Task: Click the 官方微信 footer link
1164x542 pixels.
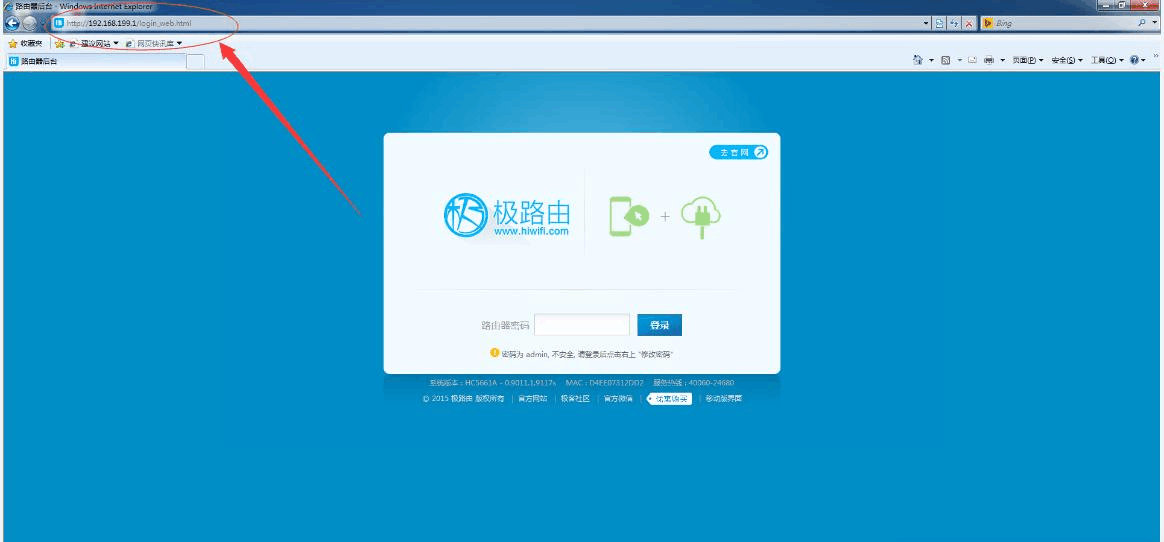Action: (x=618, y=399)
